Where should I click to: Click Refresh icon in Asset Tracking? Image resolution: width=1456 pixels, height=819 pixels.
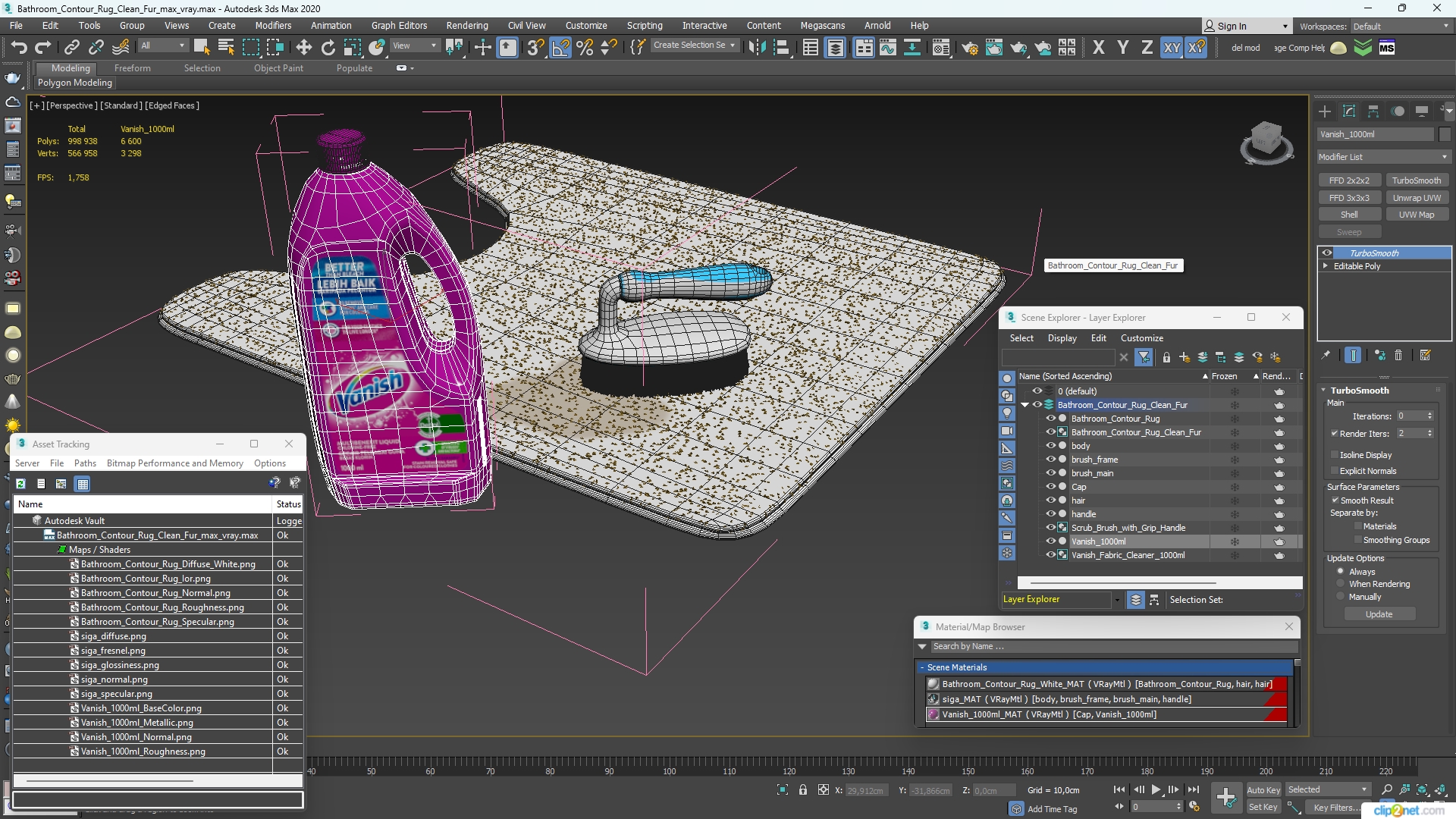coord(21,484)
